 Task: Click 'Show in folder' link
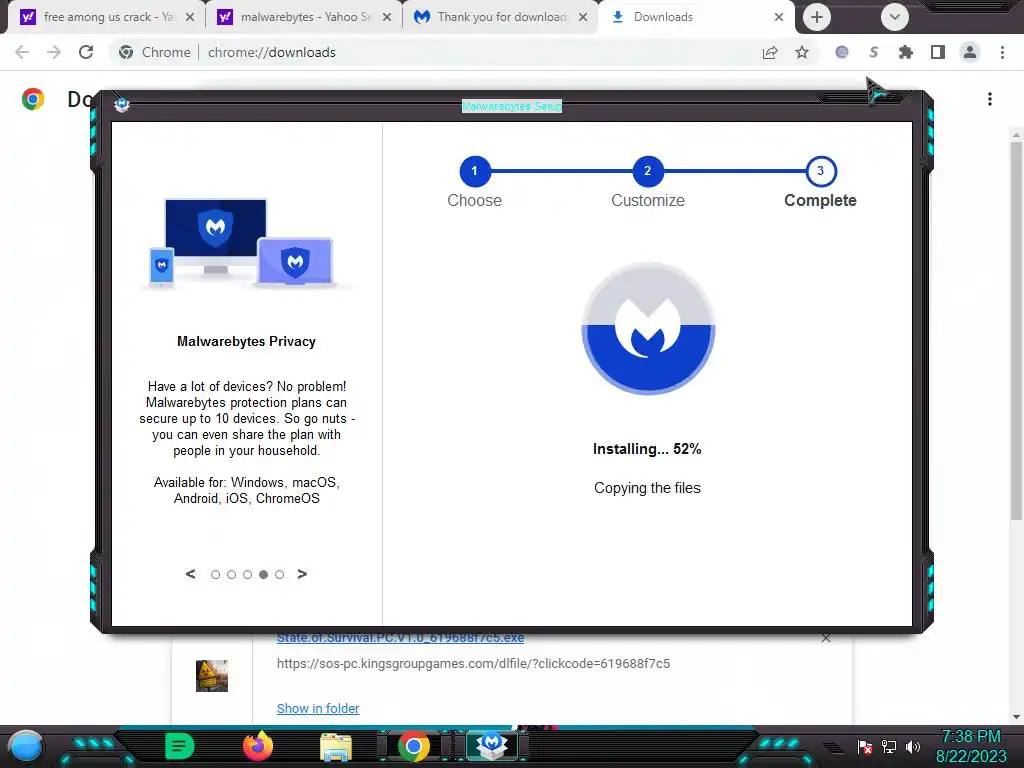tap(318, 709)
